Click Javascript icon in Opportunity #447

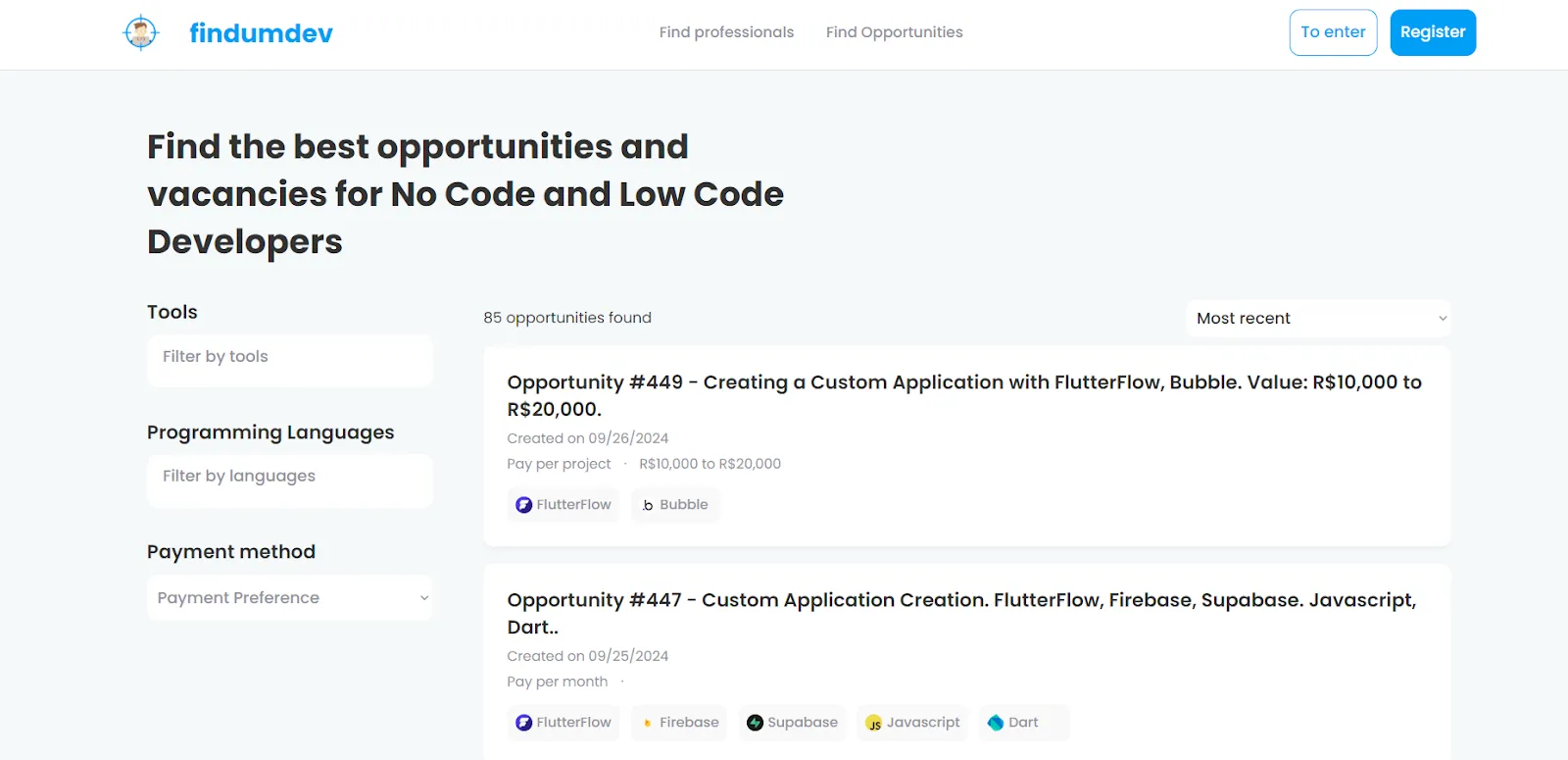[x=874, y=724]
